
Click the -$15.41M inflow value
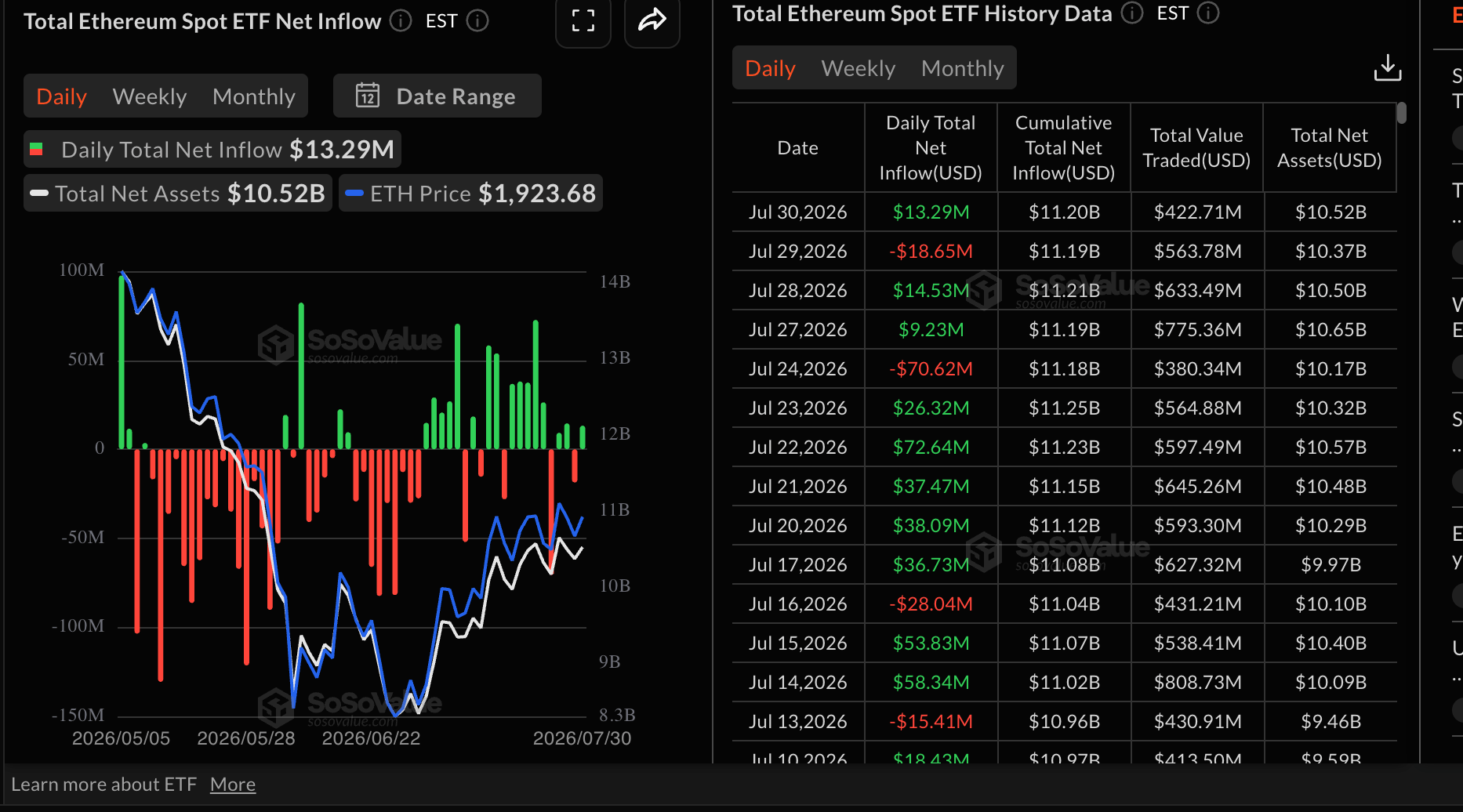[x=931, y=722]
